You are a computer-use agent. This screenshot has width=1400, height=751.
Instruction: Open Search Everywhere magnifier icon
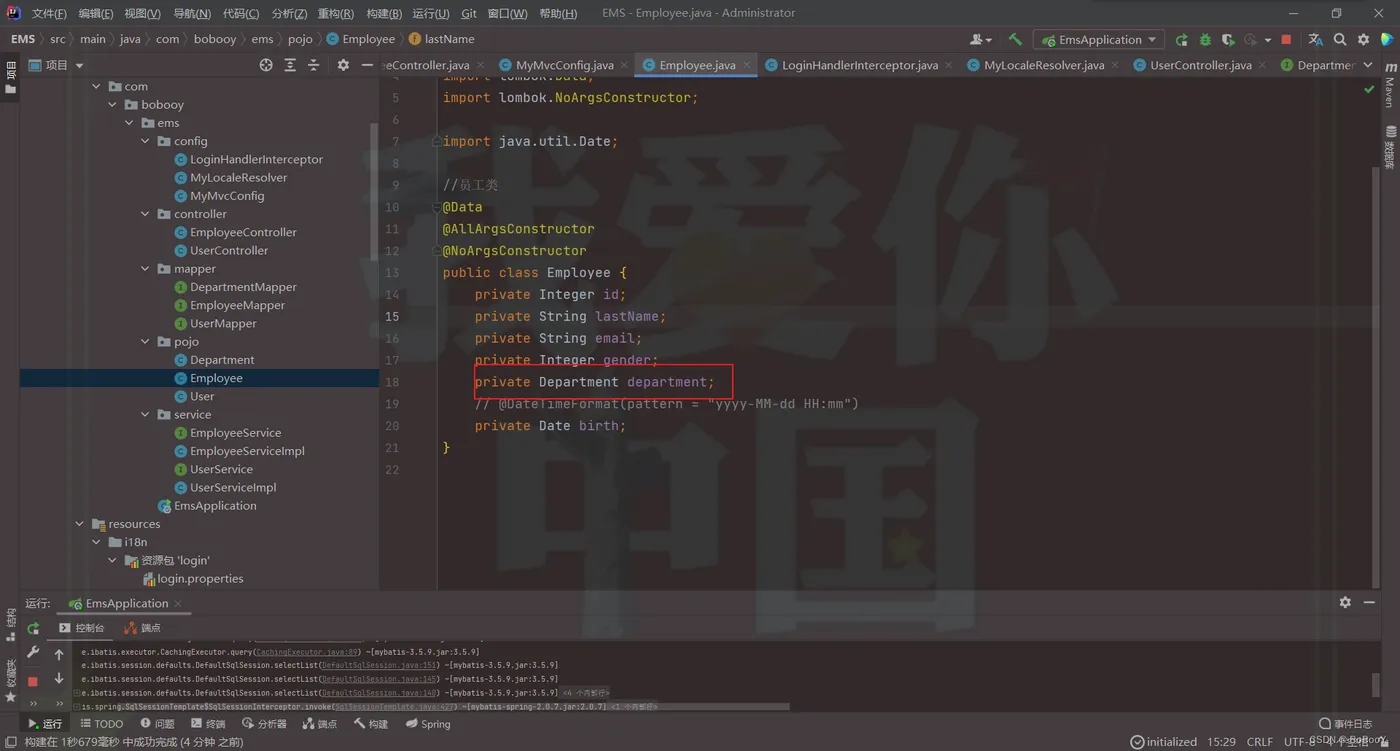1340,40
